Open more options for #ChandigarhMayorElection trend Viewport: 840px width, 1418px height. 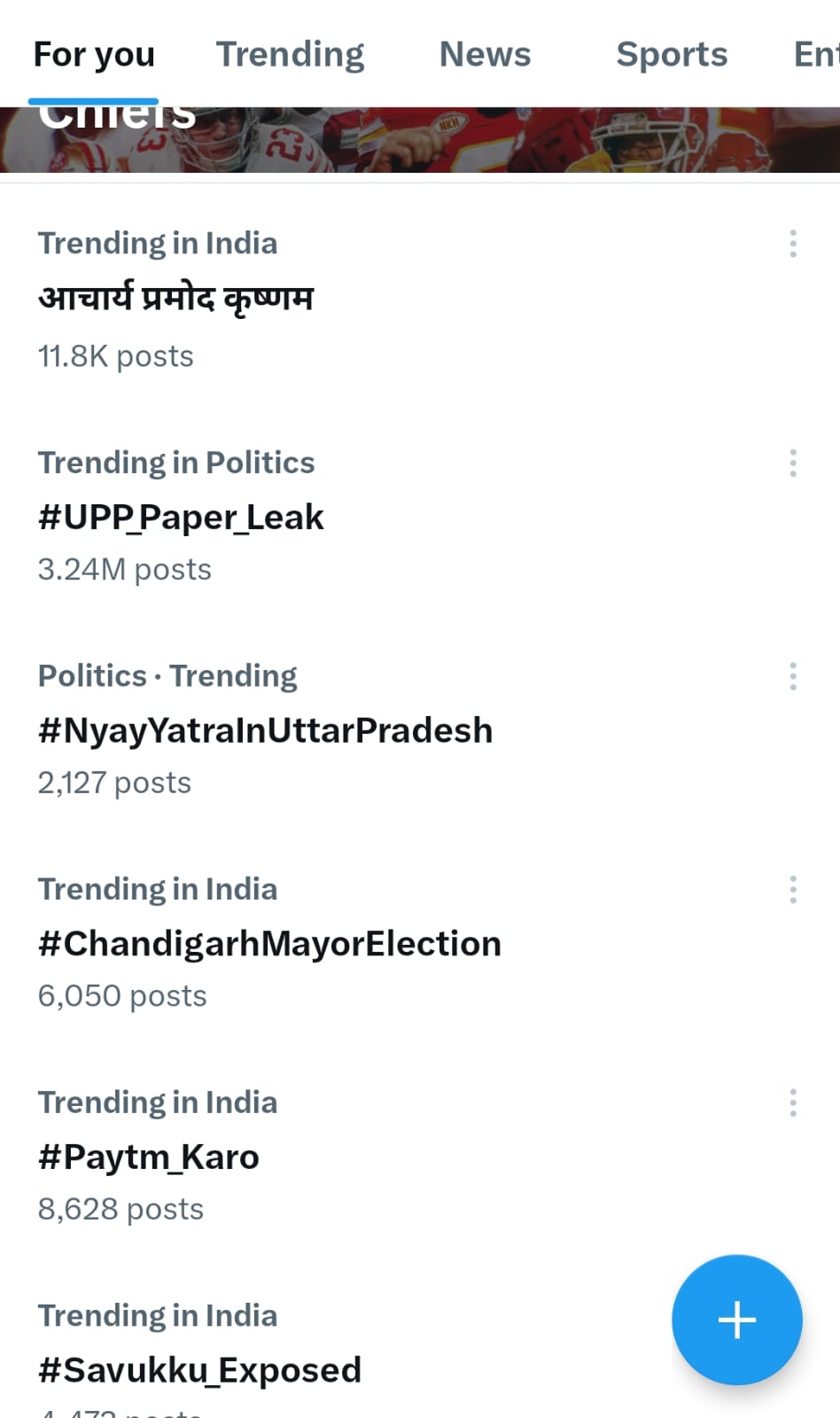pyautogui.click(x=793, y=889)
